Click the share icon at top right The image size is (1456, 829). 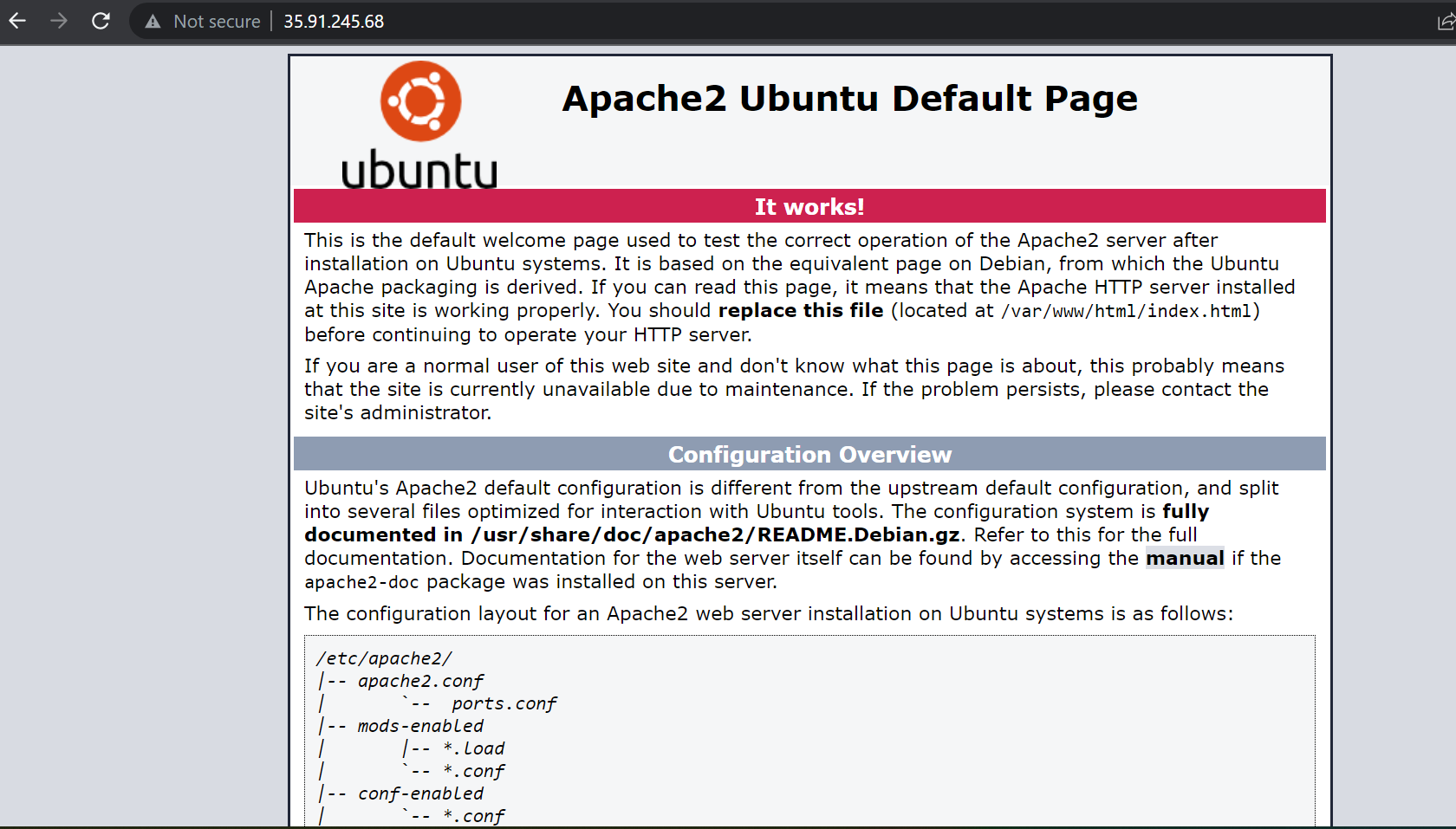[x=1446, y=21]
